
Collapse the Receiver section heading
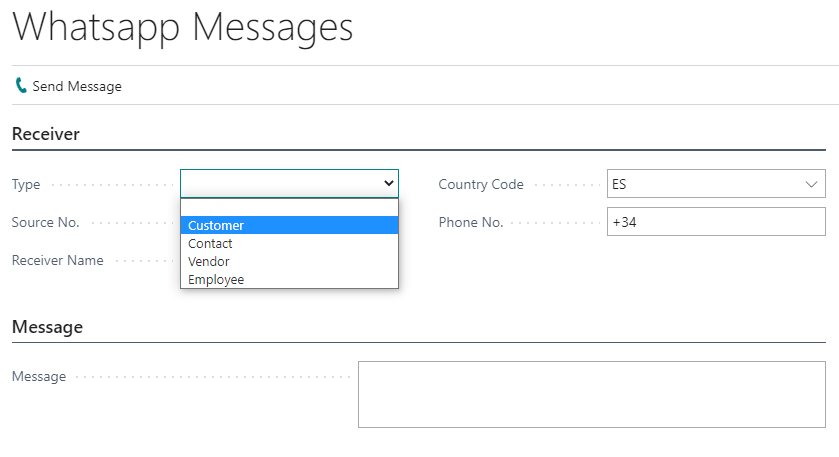tap(46, 134)
